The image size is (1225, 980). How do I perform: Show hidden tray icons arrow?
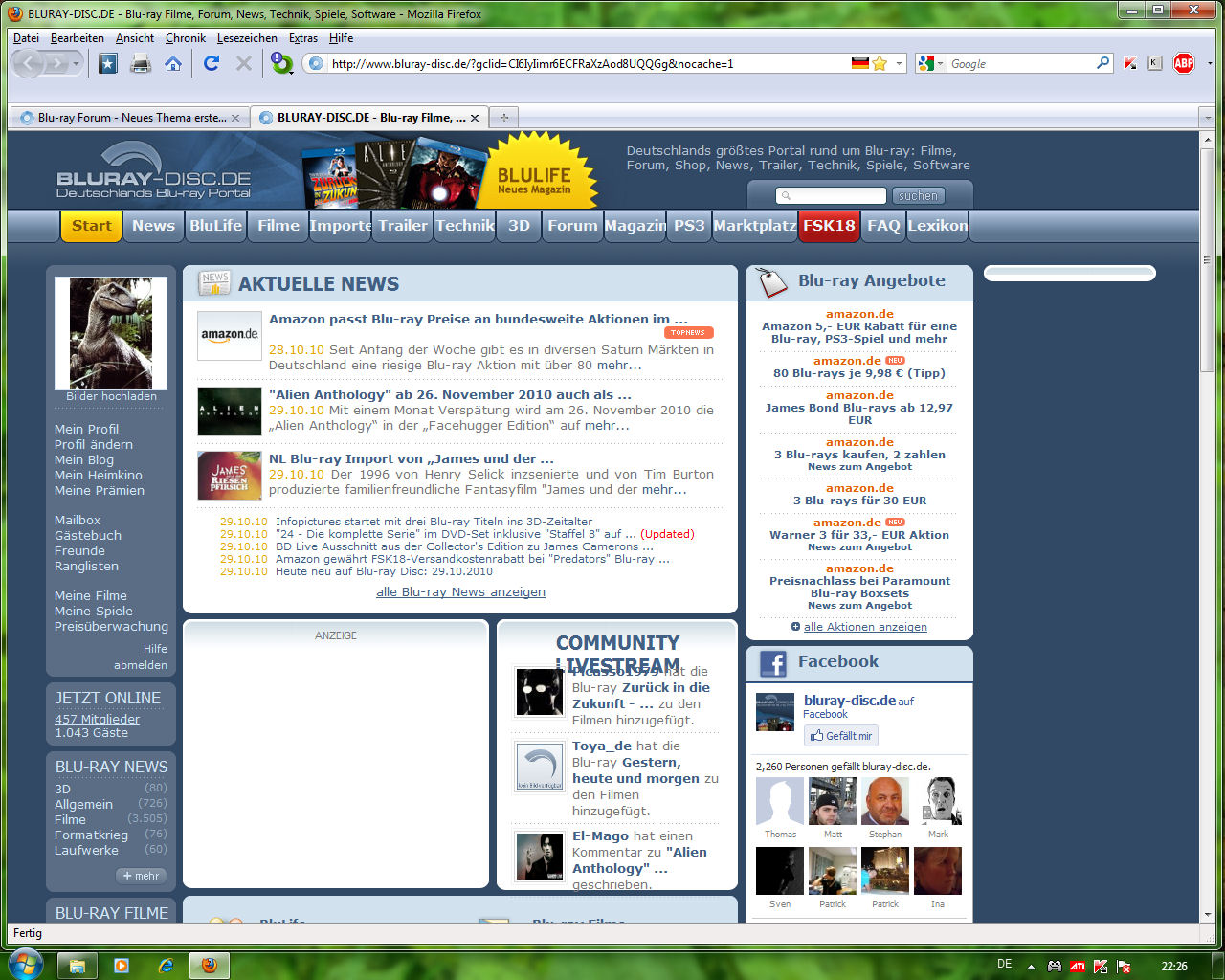pos(1031,966)
